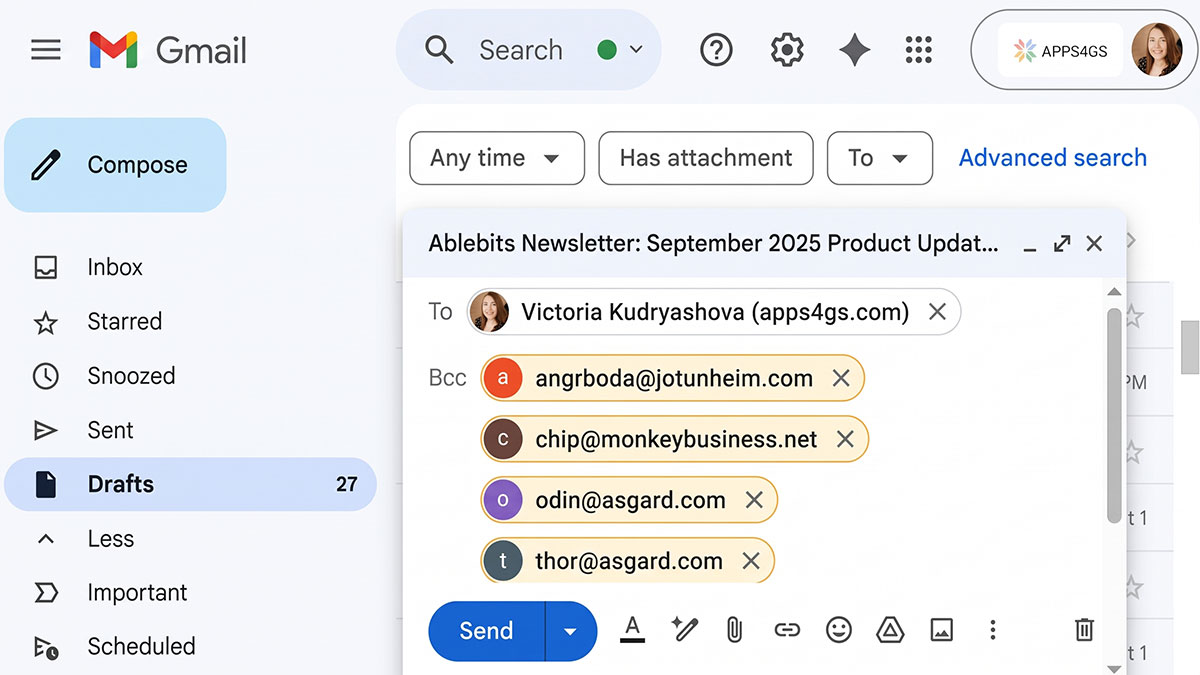This screenshot has width=1200, height=675.
Task: Open the Advanced search link
Action: point(1053,158)
